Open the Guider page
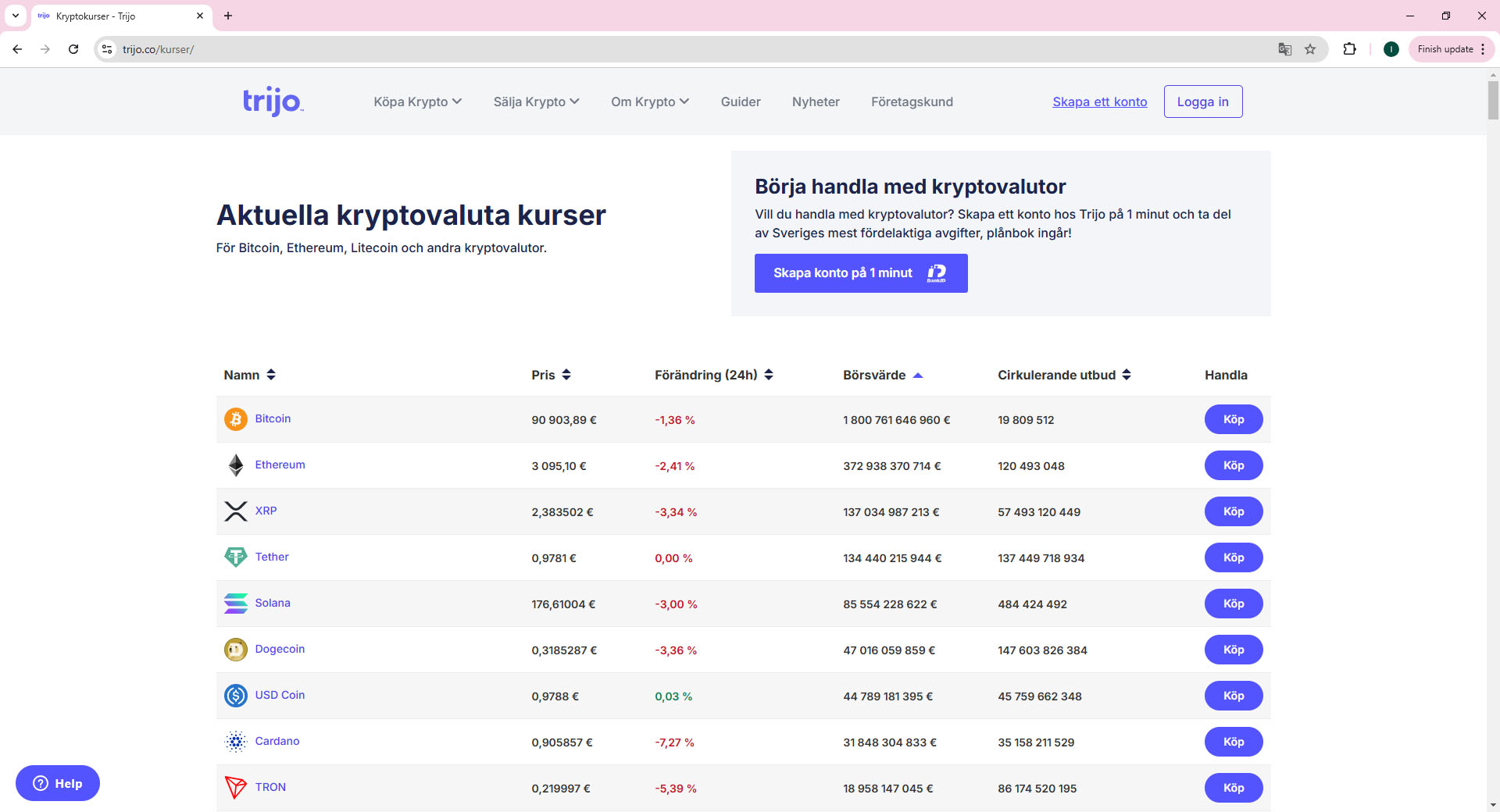 coord(741,101)
